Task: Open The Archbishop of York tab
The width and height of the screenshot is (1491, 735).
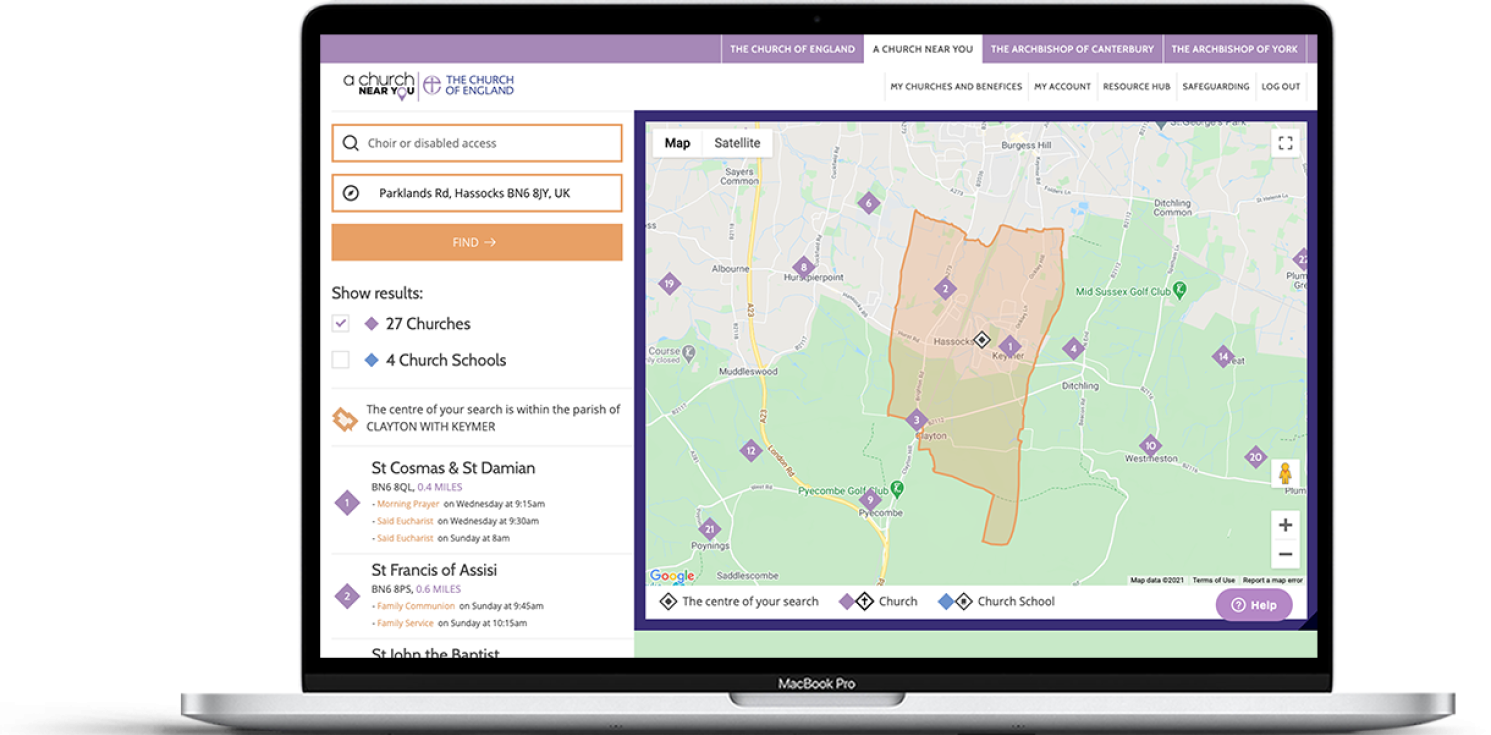Action: coord(1235,49)
